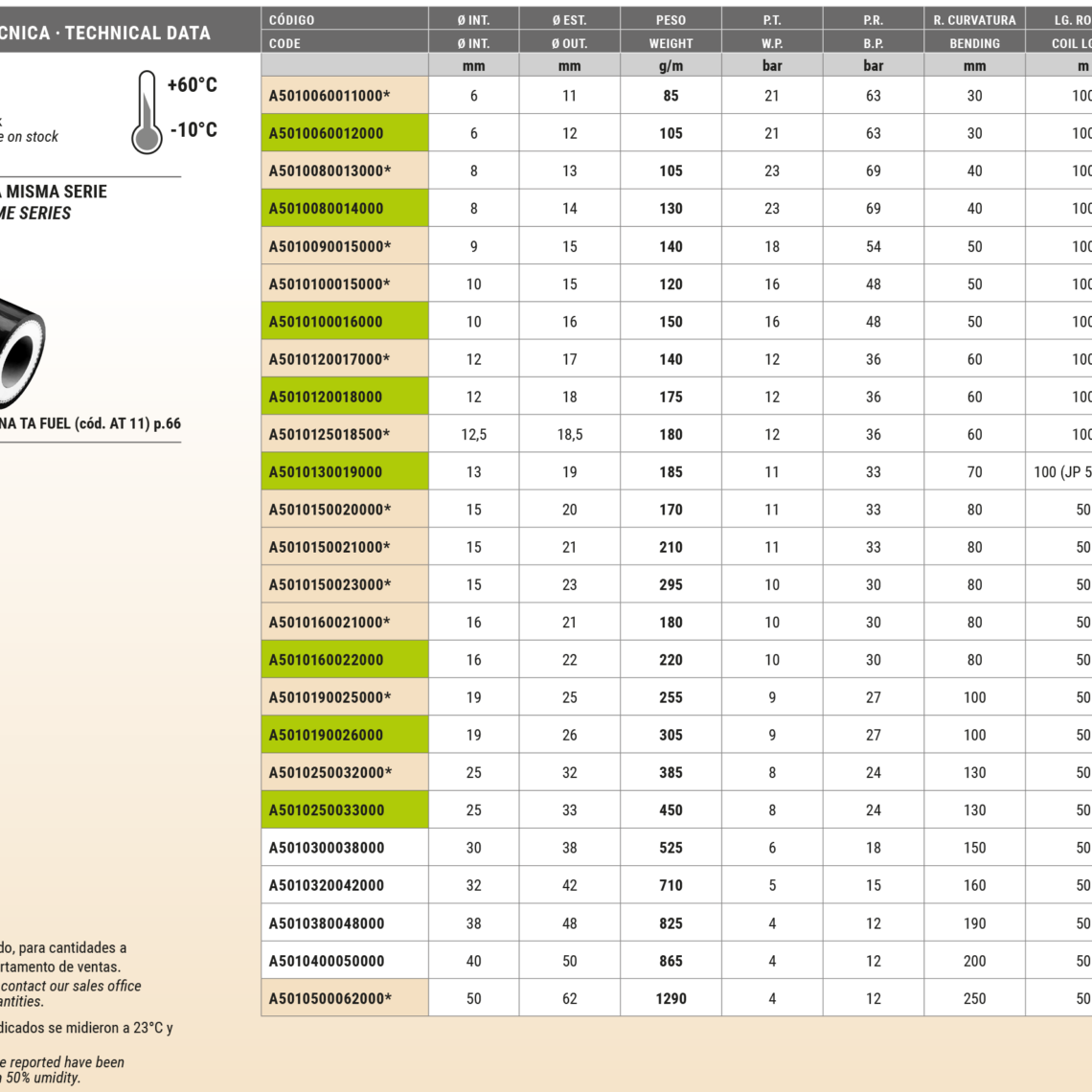The width and height of the screenshot is (1092, 1092).
Task: Click the thermometer temperature icon
Action: 147,112
